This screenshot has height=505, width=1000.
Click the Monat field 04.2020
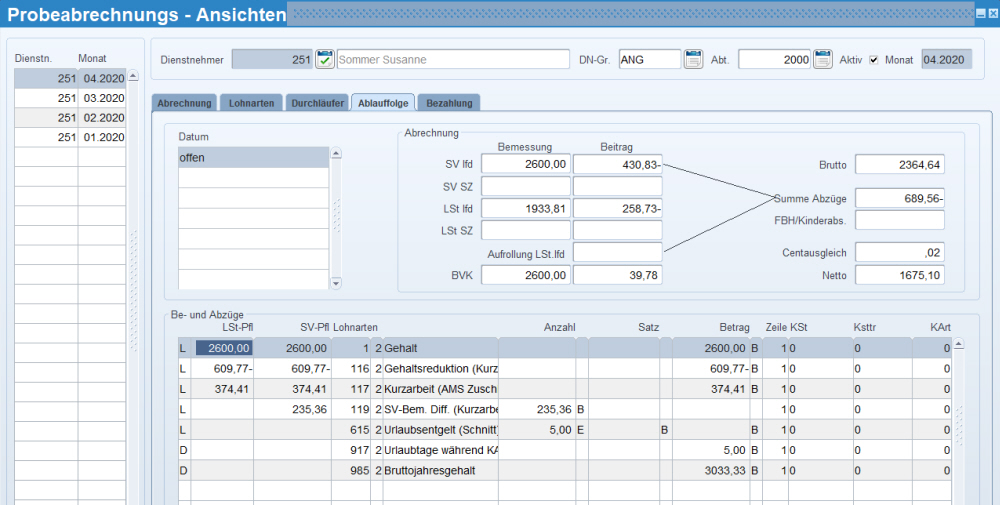pyautogui.click(x=946, y=59)
